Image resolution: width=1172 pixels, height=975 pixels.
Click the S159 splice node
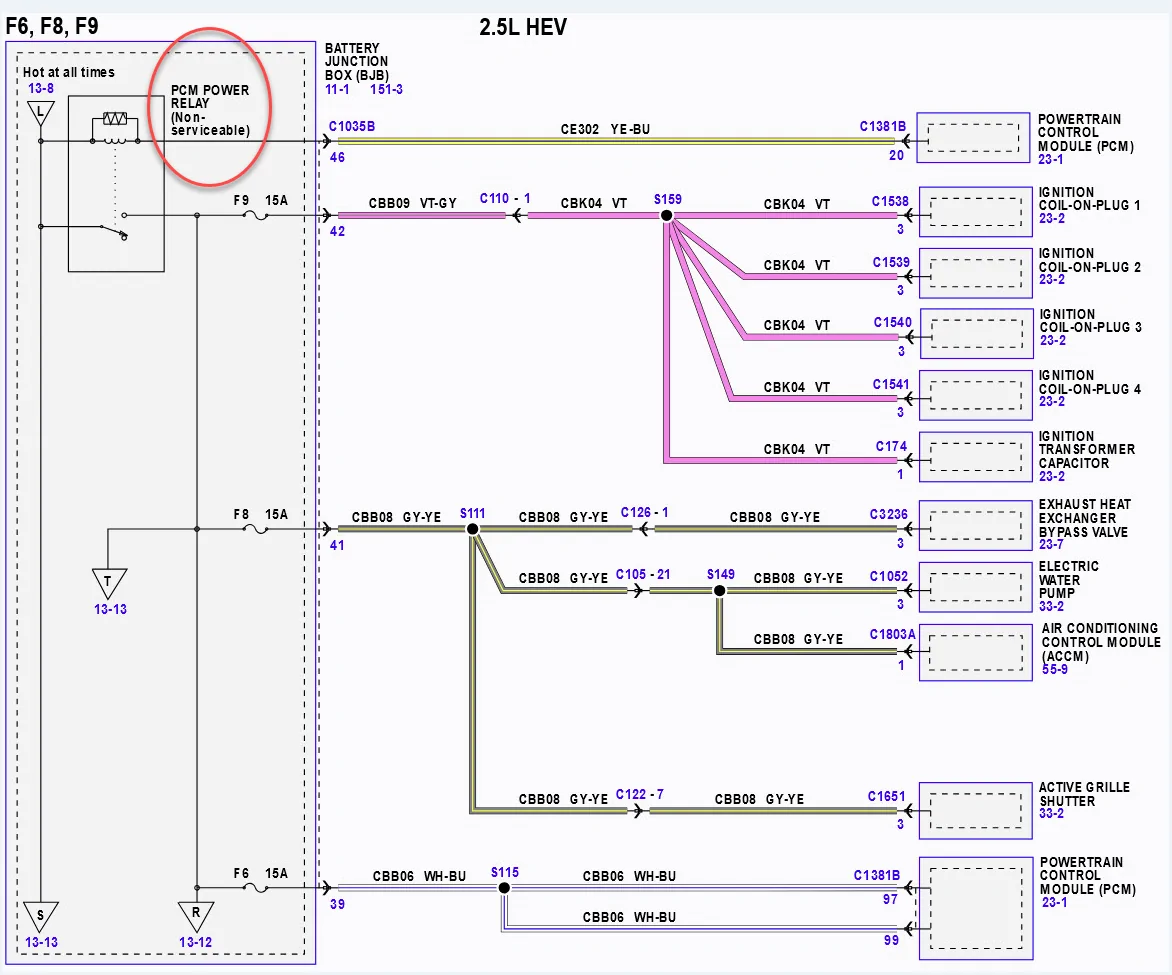tap(667, 216)
